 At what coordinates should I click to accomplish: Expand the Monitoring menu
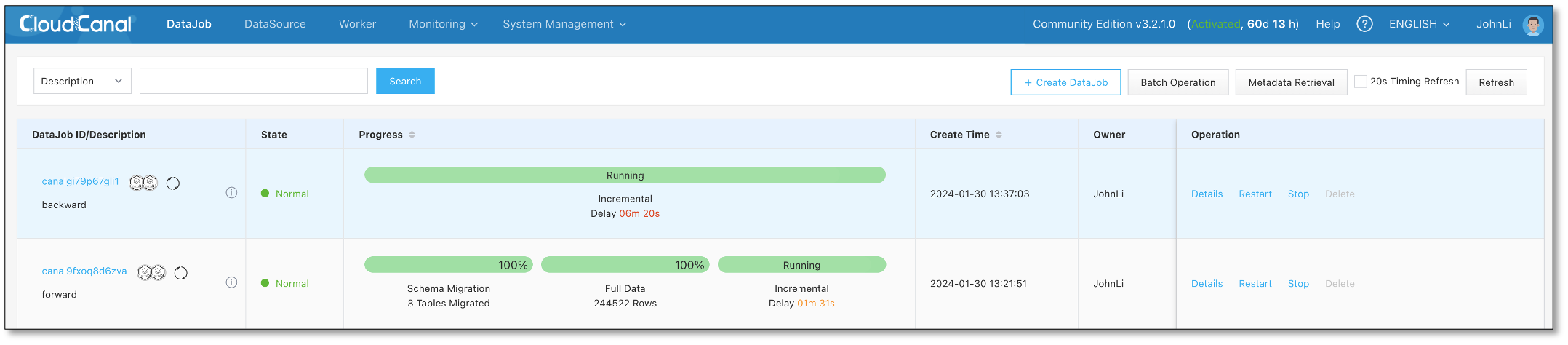[443, 24]
